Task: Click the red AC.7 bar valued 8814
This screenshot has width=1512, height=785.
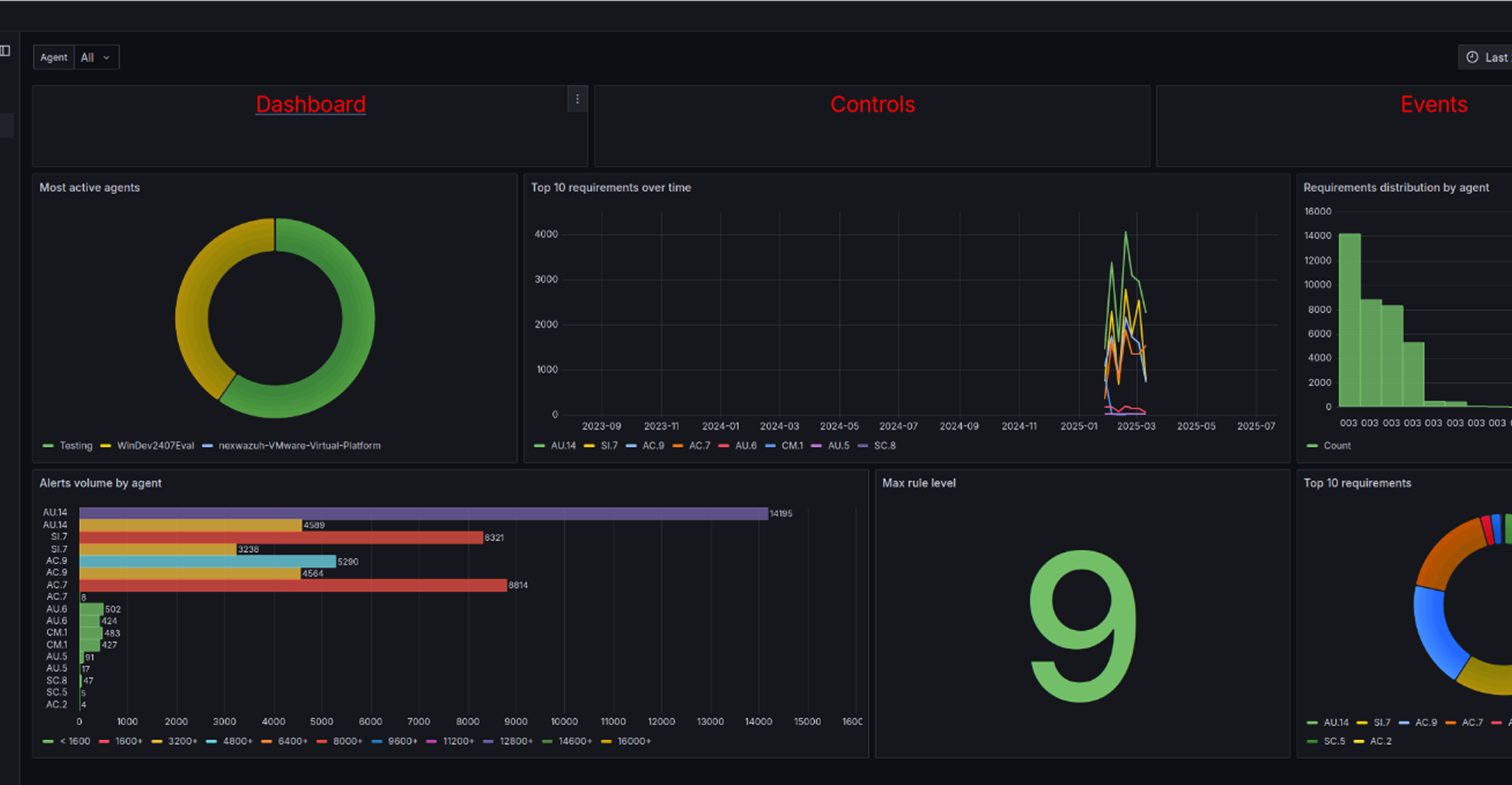Action: click(x=293, y=585)
